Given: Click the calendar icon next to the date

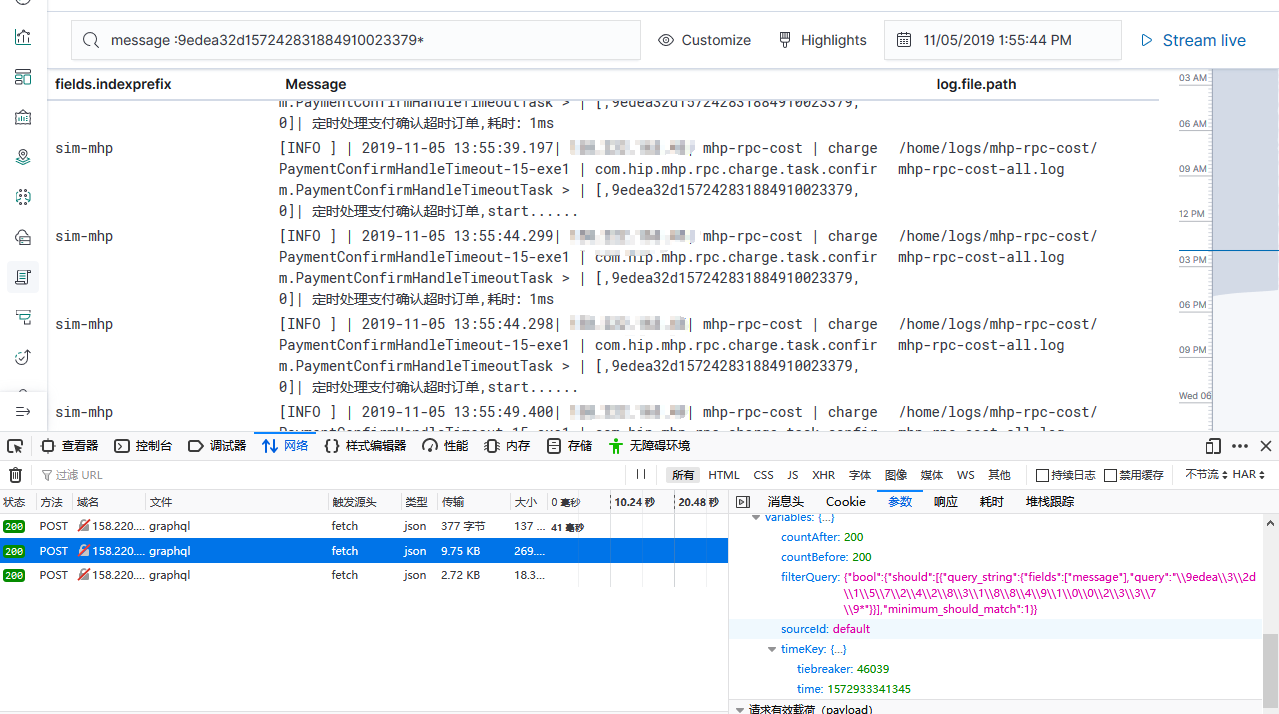Looking at the screenshot, I should pos(904,40).
